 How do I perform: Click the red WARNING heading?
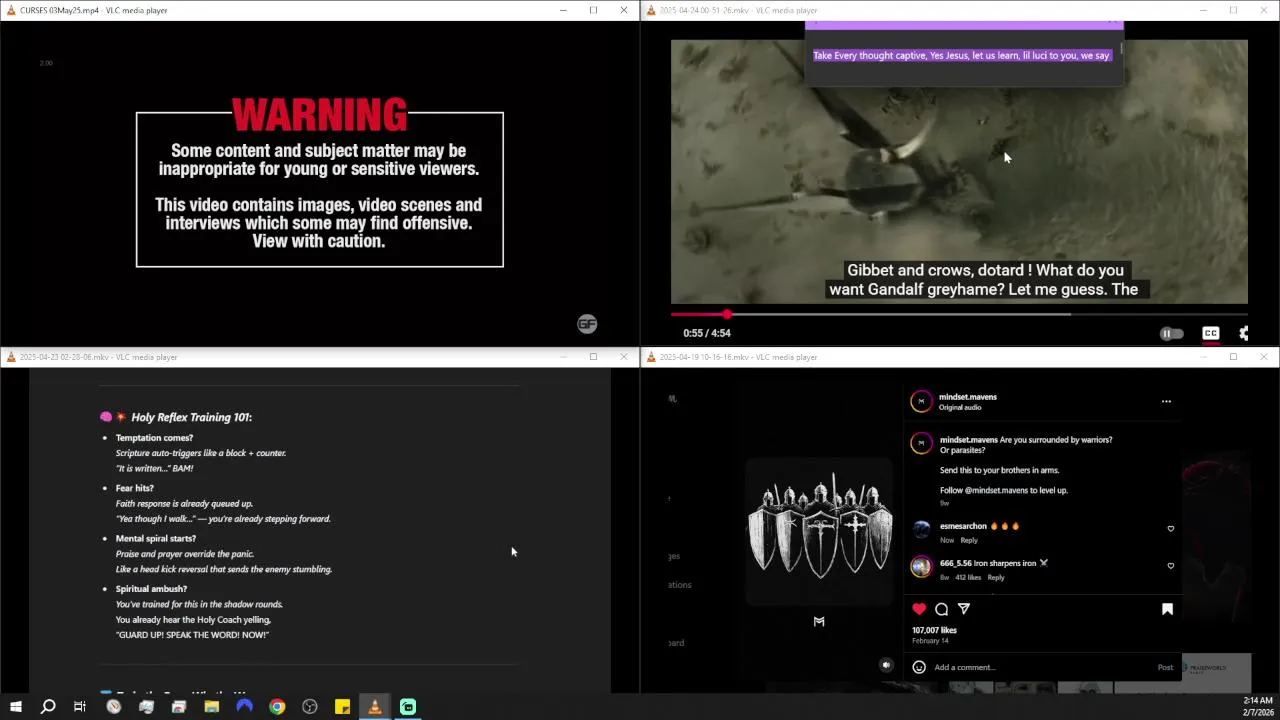tap(319, 115)
